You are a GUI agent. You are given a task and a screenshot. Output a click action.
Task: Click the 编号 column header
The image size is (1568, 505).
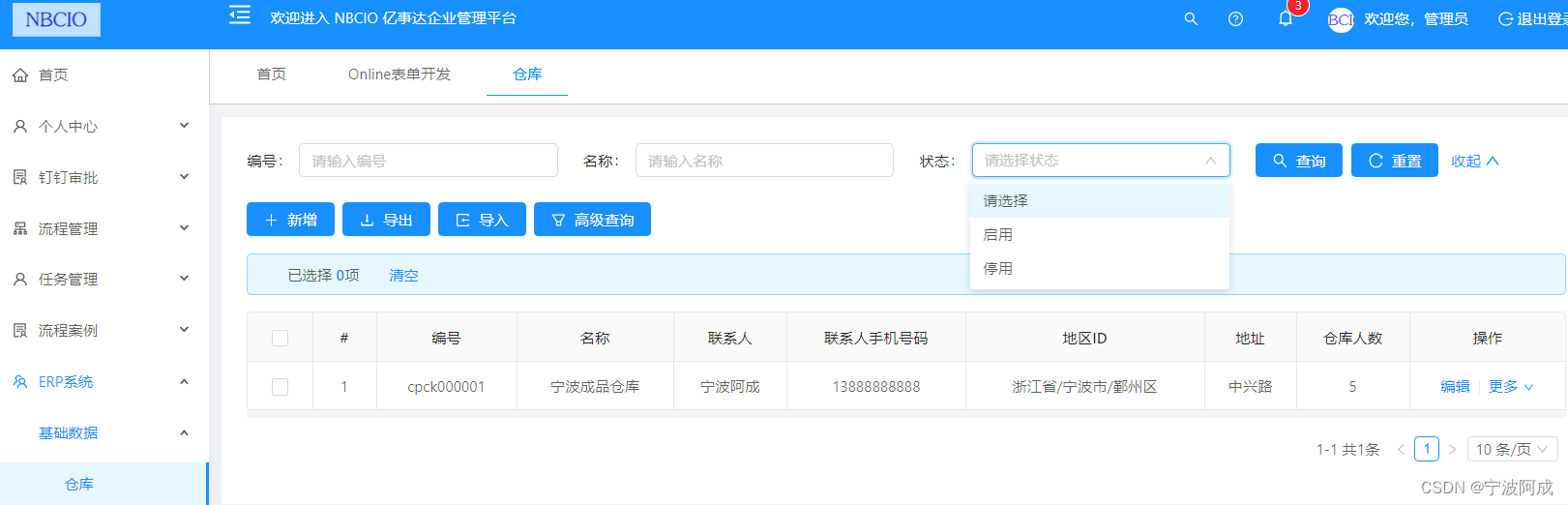pos(446,338)
